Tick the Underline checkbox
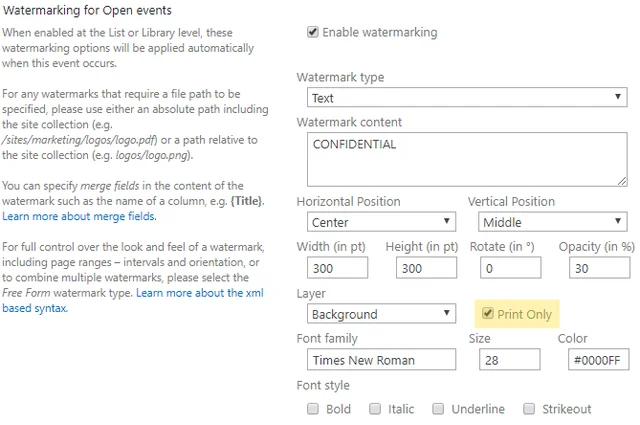The height and width of the screenshot is (425, 640). tap(438, 409)
